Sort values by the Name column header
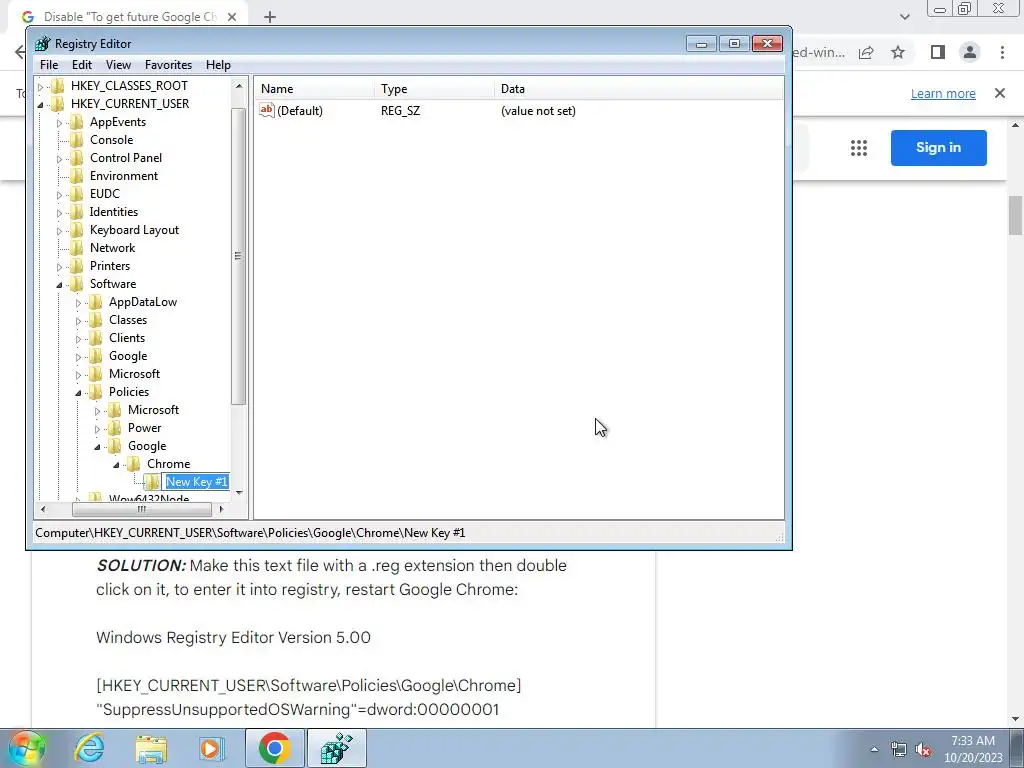The width and height of the screenshot is (1024, 768). (315, 89)
